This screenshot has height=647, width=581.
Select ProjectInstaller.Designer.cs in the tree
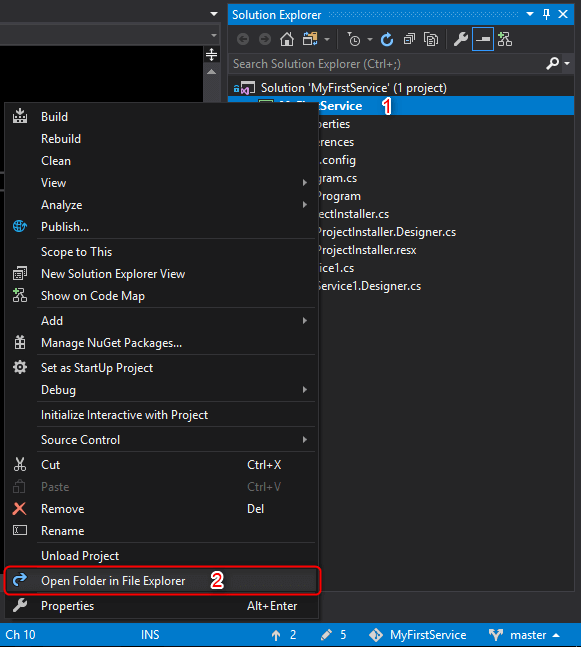click(387, 232)
